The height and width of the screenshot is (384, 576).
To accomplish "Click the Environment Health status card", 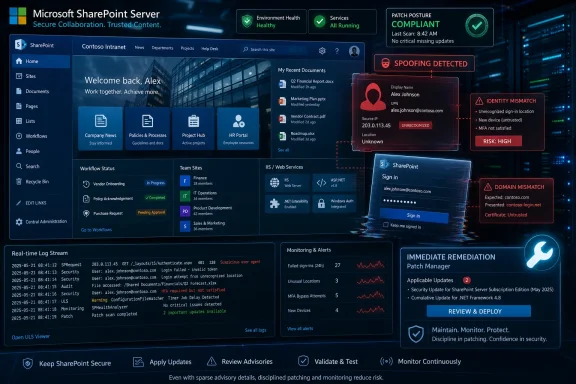I will pyautogui.click(x=271, y=22).
